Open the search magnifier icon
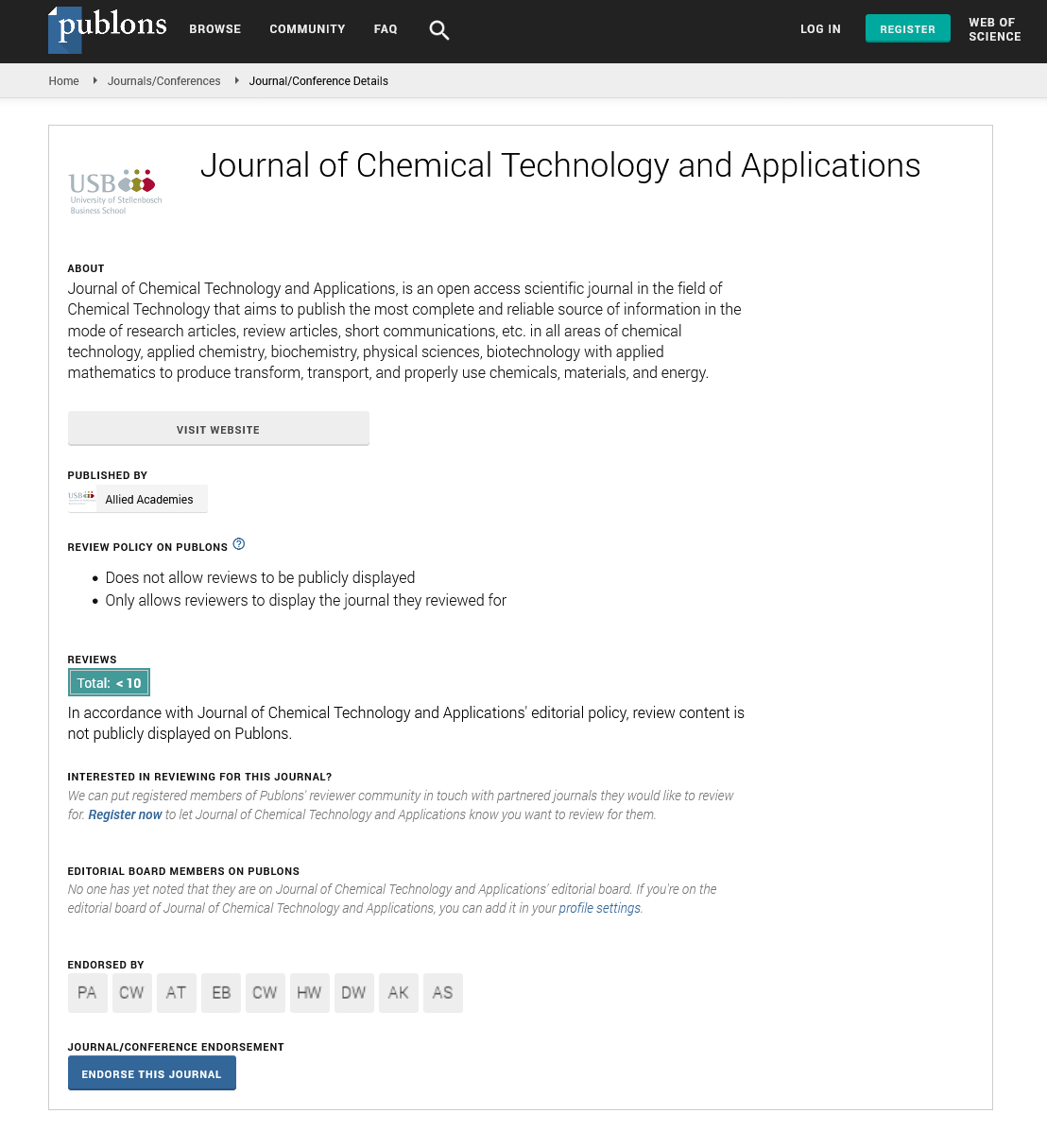The width and height of the screenshot is (1047, 1148). click(x=438, y=30)
